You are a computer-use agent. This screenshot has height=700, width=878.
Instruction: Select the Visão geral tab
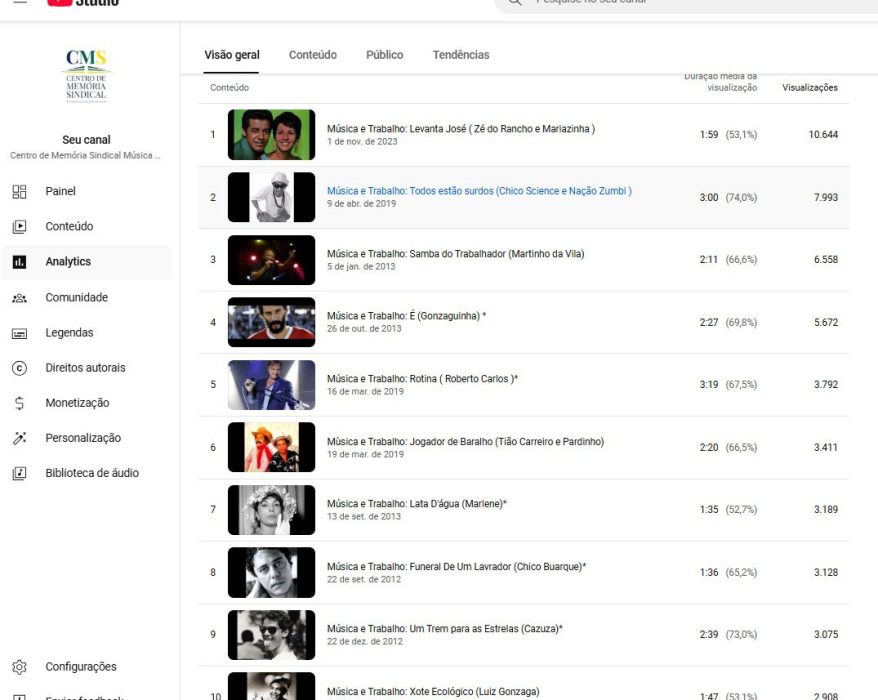point(232,55)
